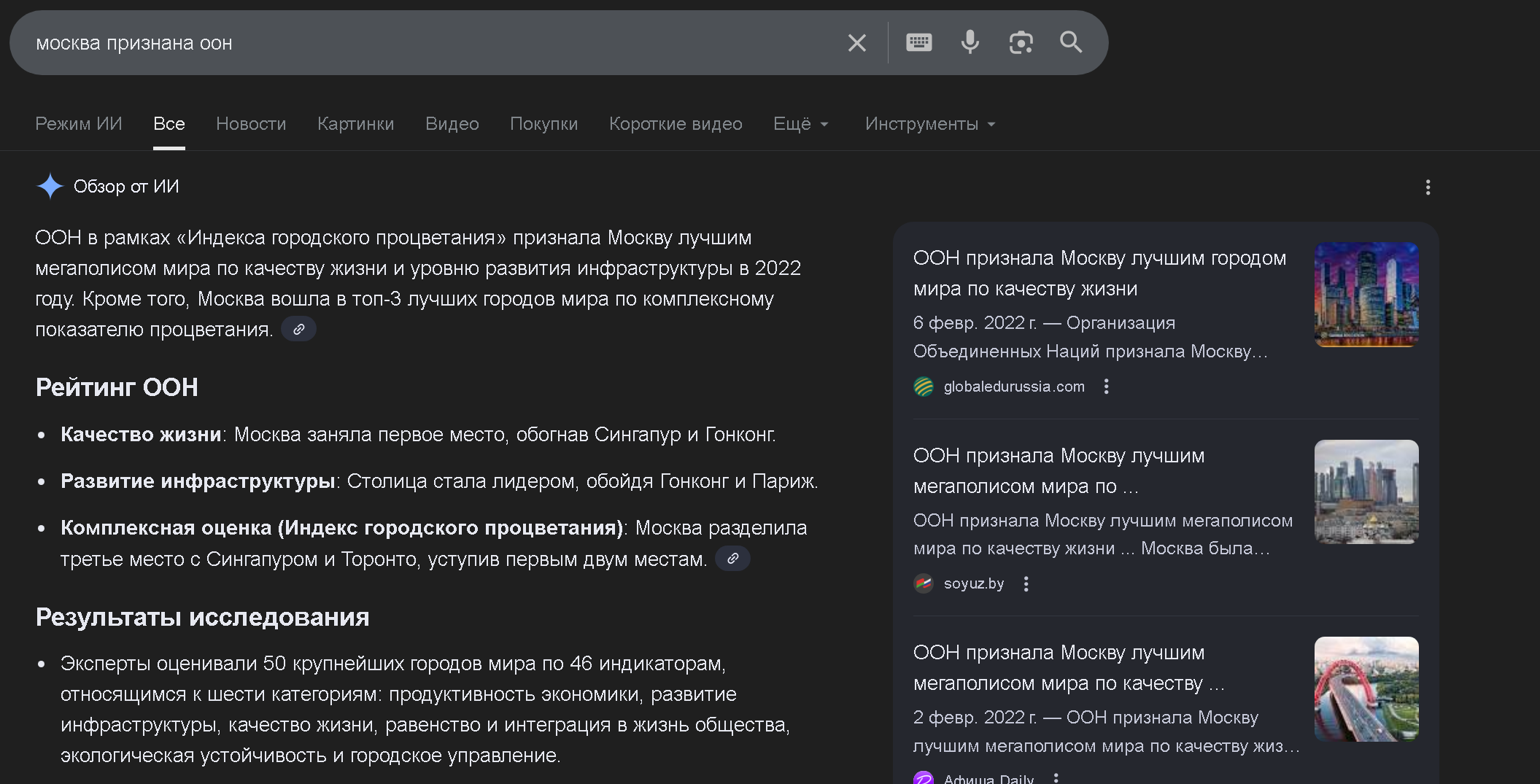Start voice search with the microphone
Image resolution: width=1540 pixels, height=784 pixels.
970,43
